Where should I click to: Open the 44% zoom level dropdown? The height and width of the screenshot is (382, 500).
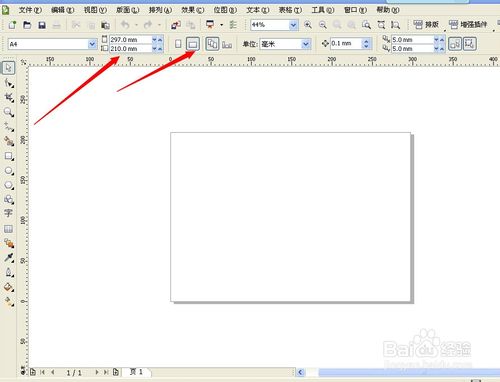point(293,25)
